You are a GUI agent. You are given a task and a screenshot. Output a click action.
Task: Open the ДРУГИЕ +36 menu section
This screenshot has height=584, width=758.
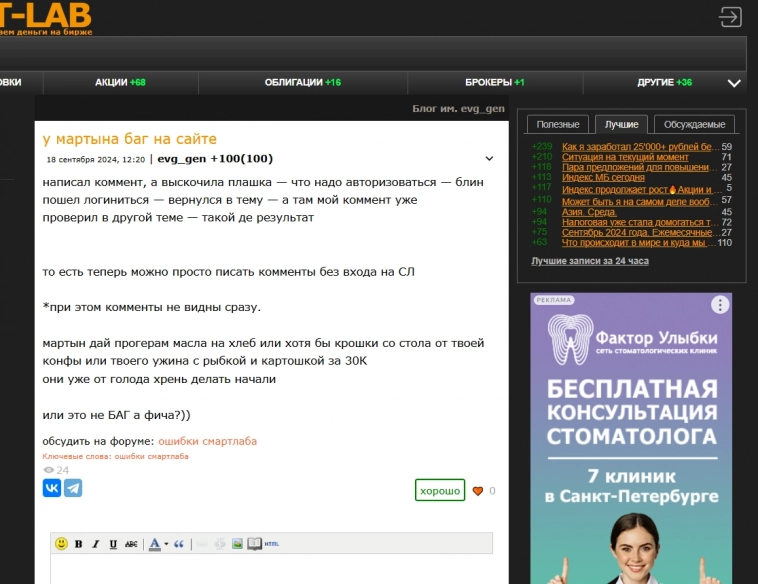coord(664,83)
